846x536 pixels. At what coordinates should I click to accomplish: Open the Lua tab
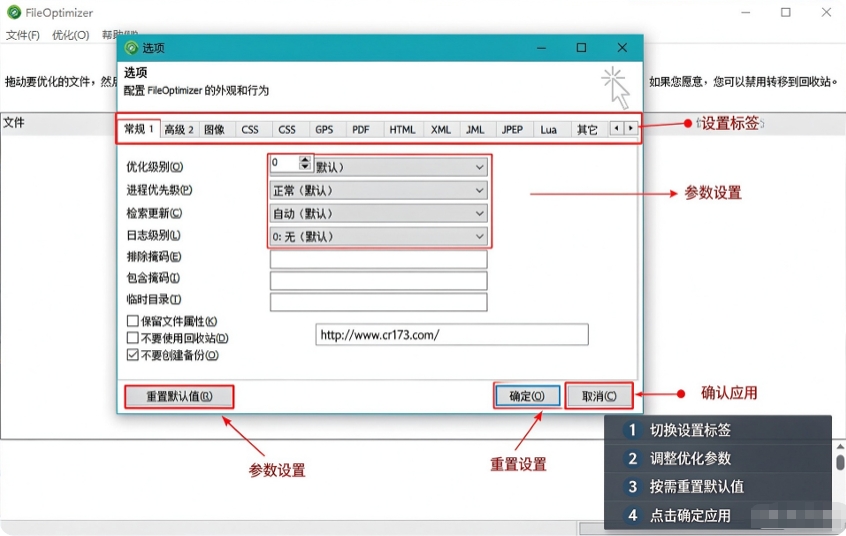click(549, 130)
